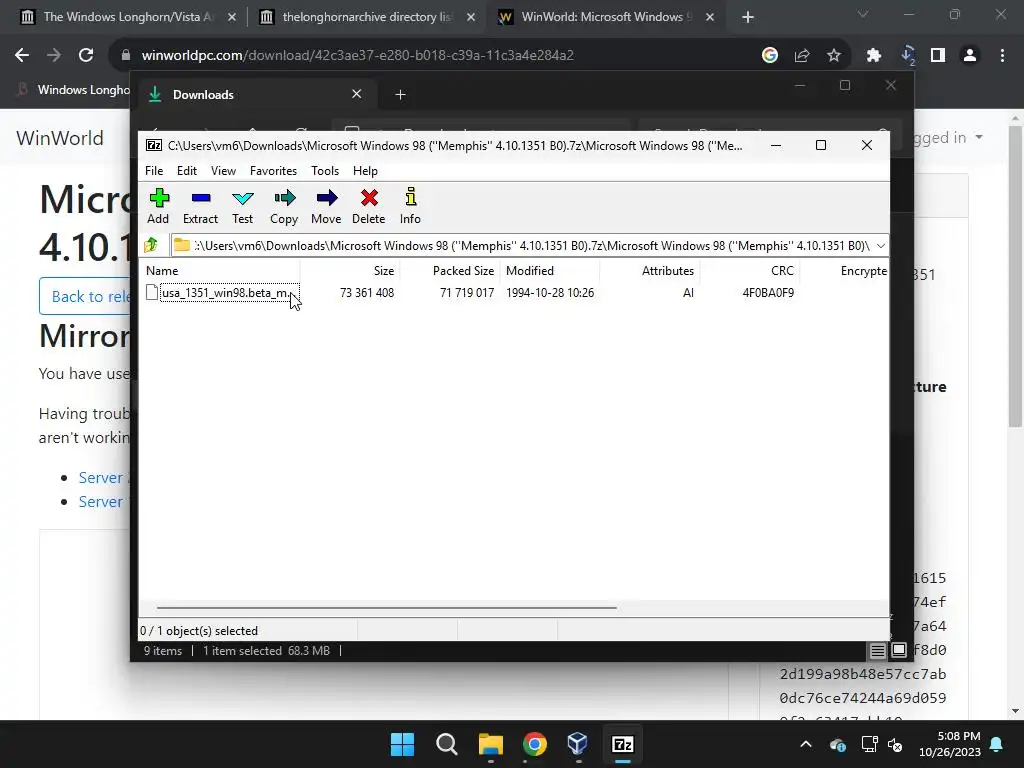Open the Favorites menu

pyautogui.click(x=273, y=170)
